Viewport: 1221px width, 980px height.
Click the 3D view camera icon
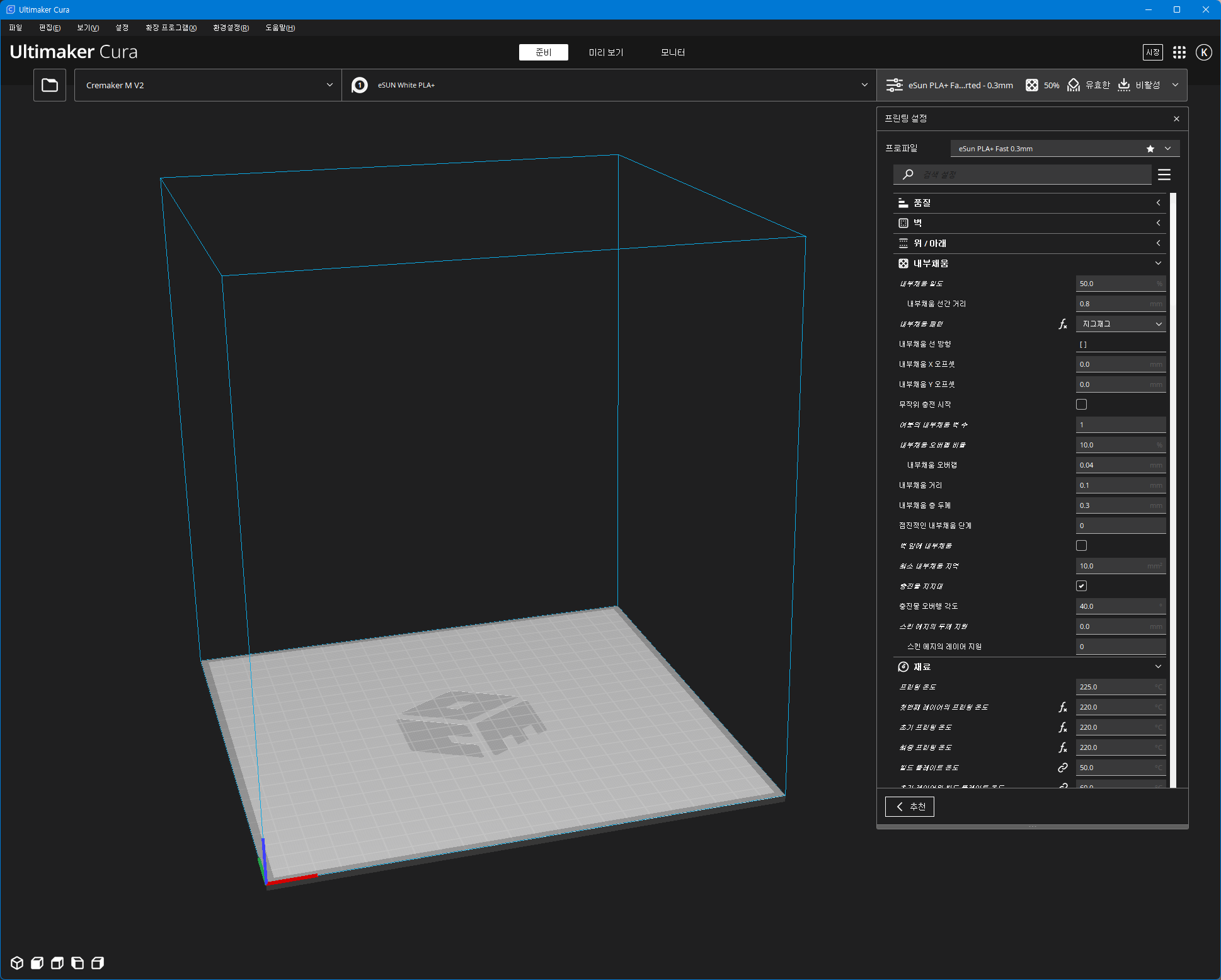(17, 963)
